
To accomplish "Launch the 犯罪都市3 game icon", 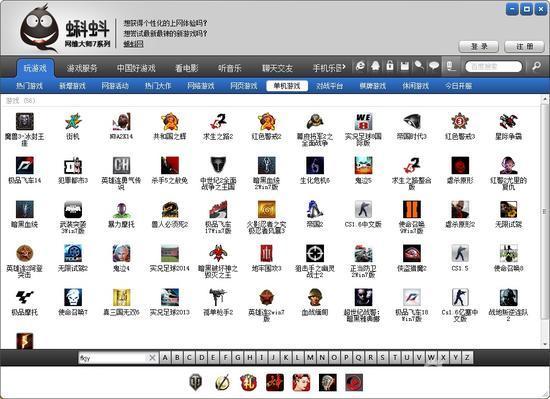I will tap(73, 165).
